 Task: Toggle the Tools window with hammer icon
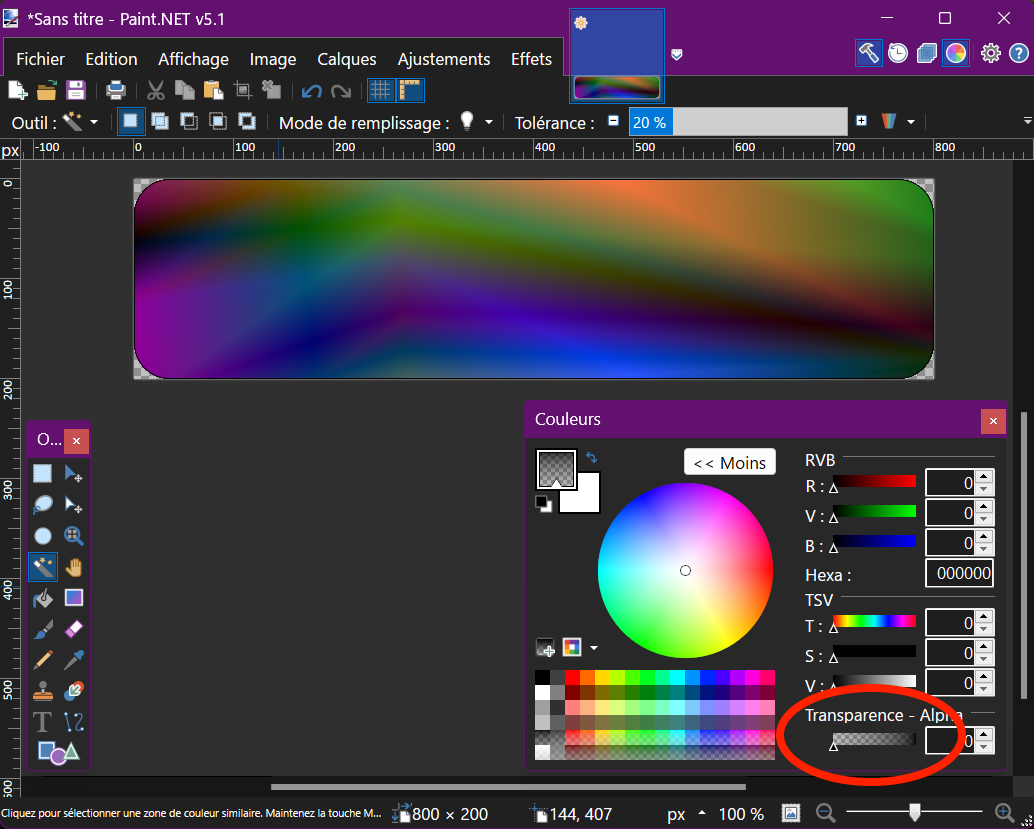click(868, 53)
